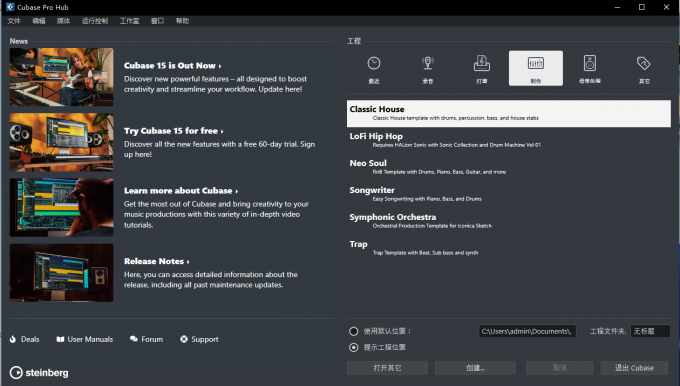Select the Songwriter template
The height and width of the screenshot is (386, 680).
click(x=509, y=194)
